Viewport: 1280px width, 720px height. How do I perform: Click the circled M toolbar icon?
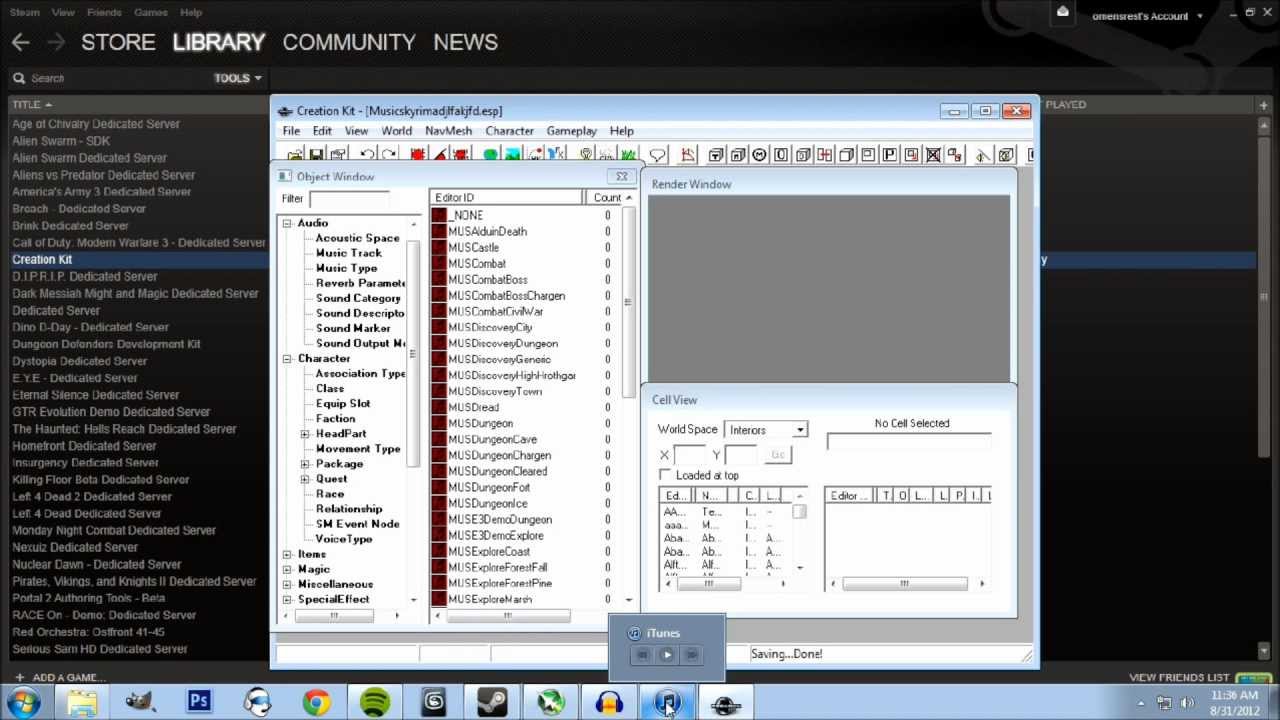click(759, 155)
